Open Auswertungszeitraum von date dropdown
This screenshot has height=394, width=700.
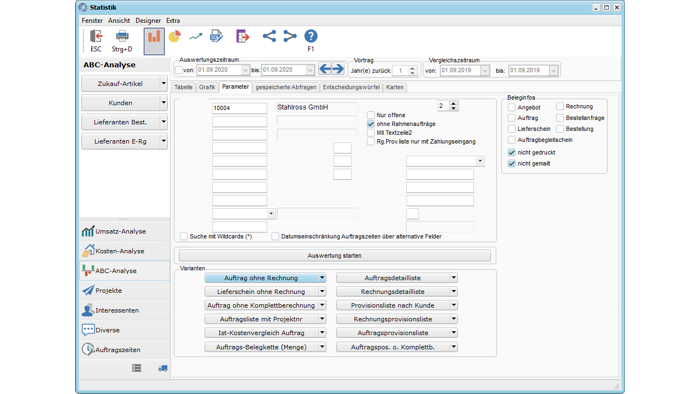(x=245, y=70)
